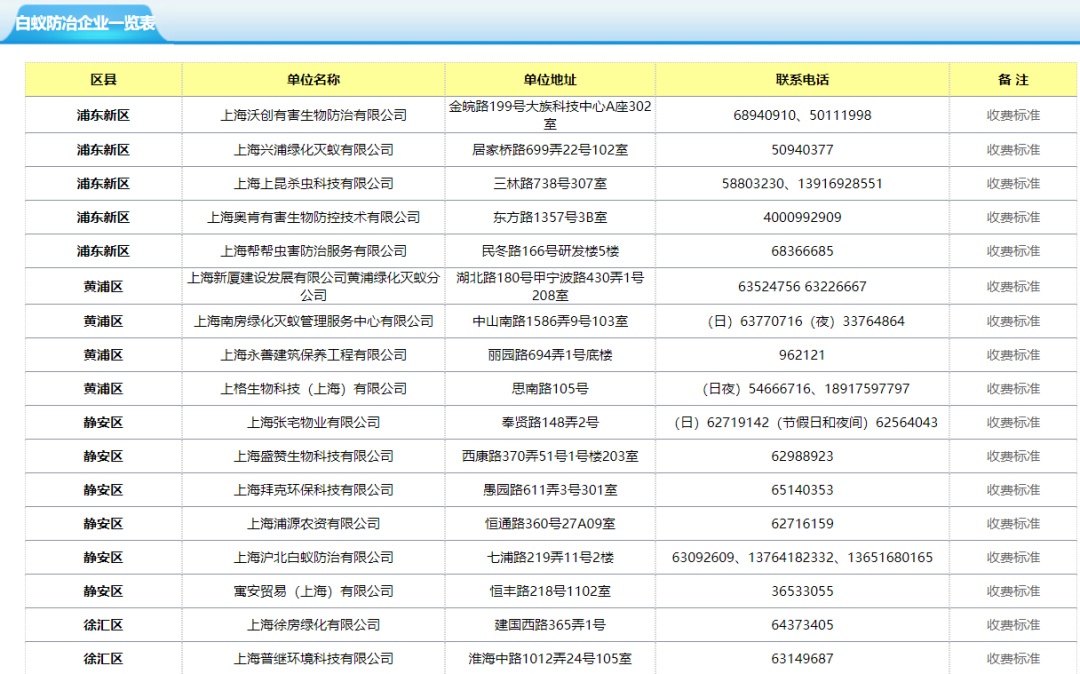
Task: Open 收费标准 for 上海拜克环保科技有限公司
Action: (x=1012, y=489)
